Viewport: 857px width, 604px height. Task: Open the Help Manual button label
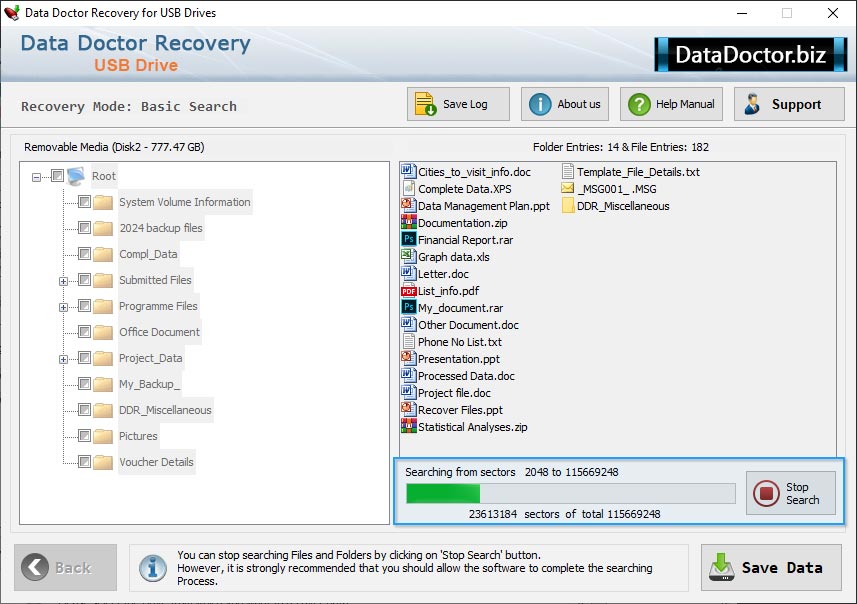click(x=685, y=104)
